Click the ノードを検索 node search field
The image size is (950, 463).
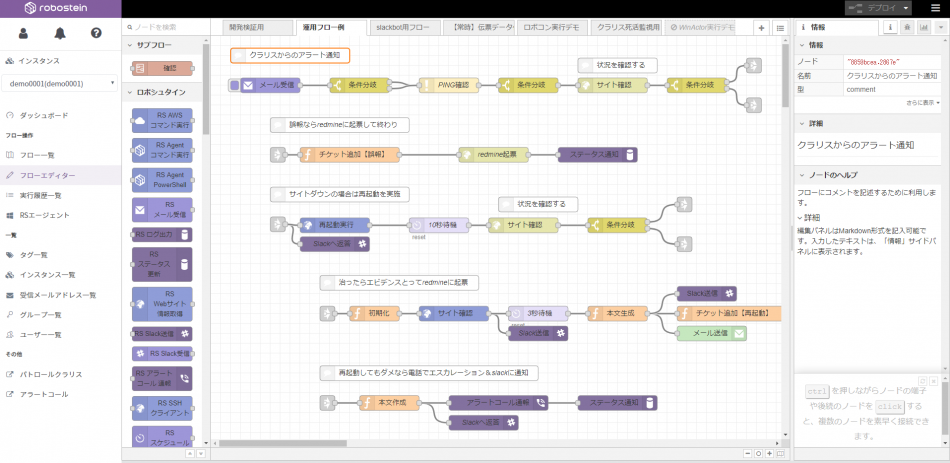click(165, 27)
